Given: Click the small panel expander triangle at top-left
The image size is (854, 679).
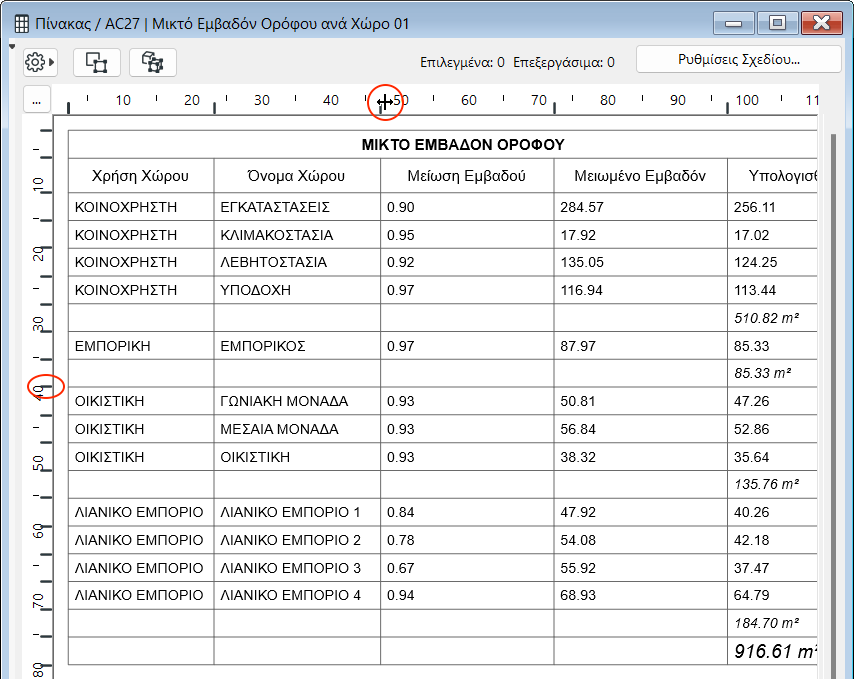Looking at the screenshot, I should point(11,45).
